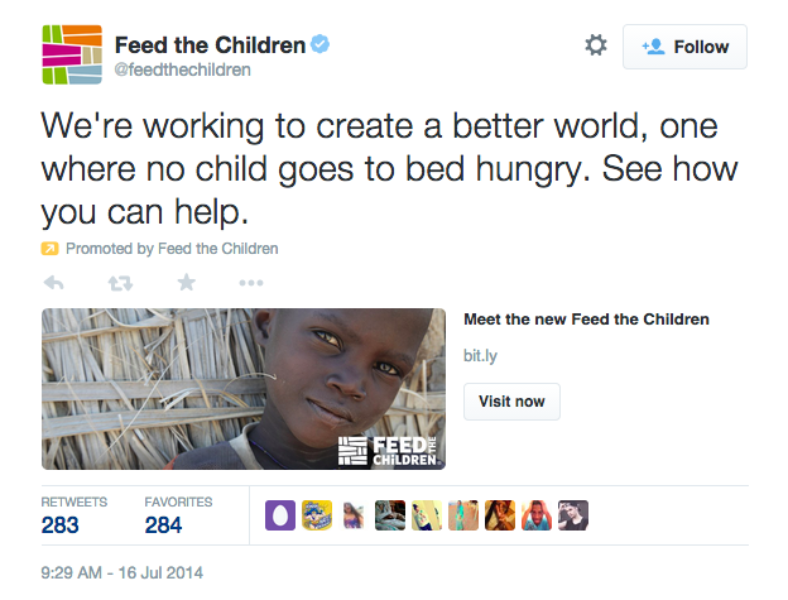Screen dimensions: 788x600
Task: Open Meet the new Feed the Children title
Action: pyautogui.click(x=586, y=319)
